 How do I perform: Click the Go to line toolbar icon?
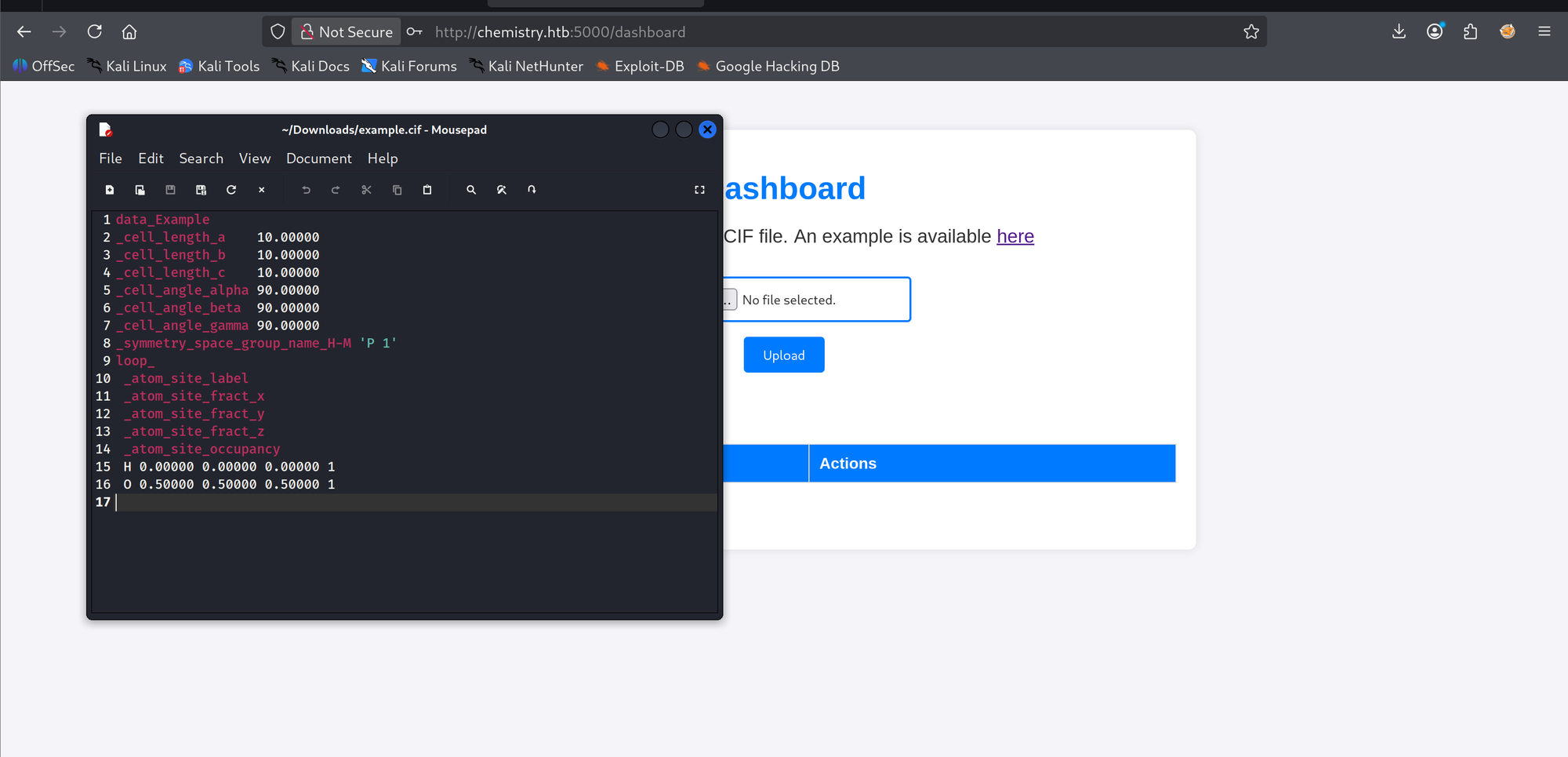click(x=532, y=190)
